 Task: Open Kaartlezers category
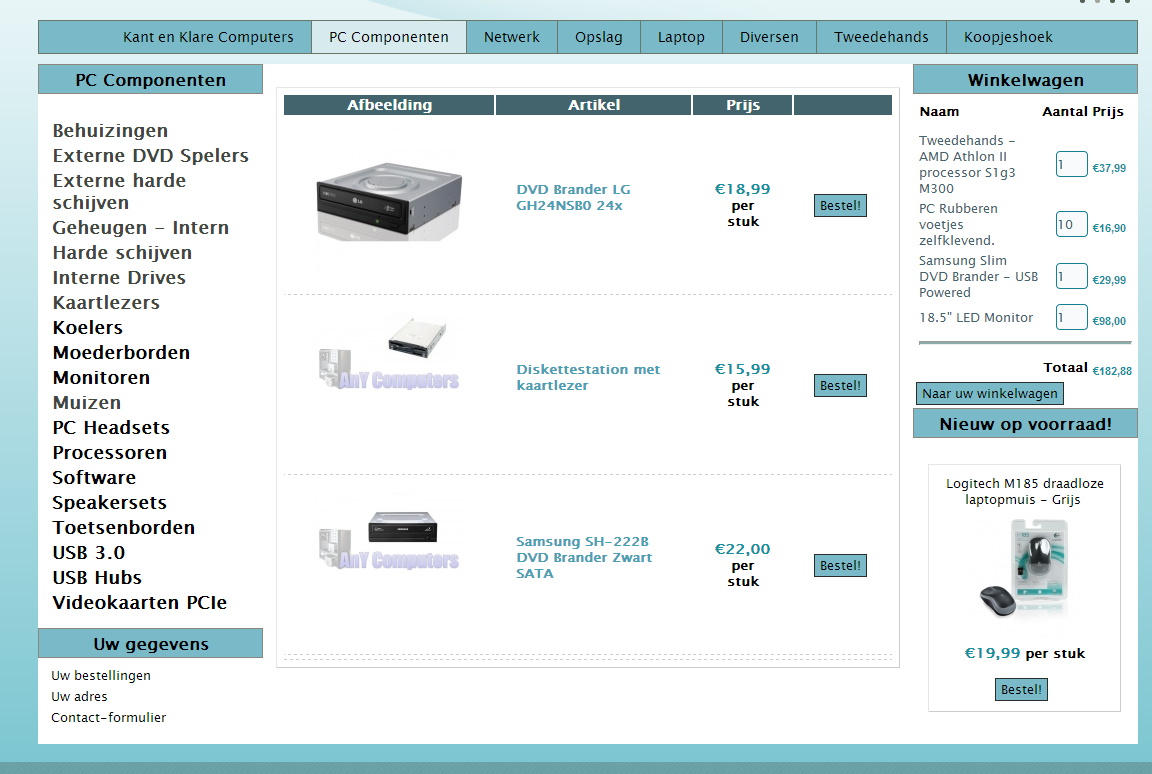pos(106,303)
